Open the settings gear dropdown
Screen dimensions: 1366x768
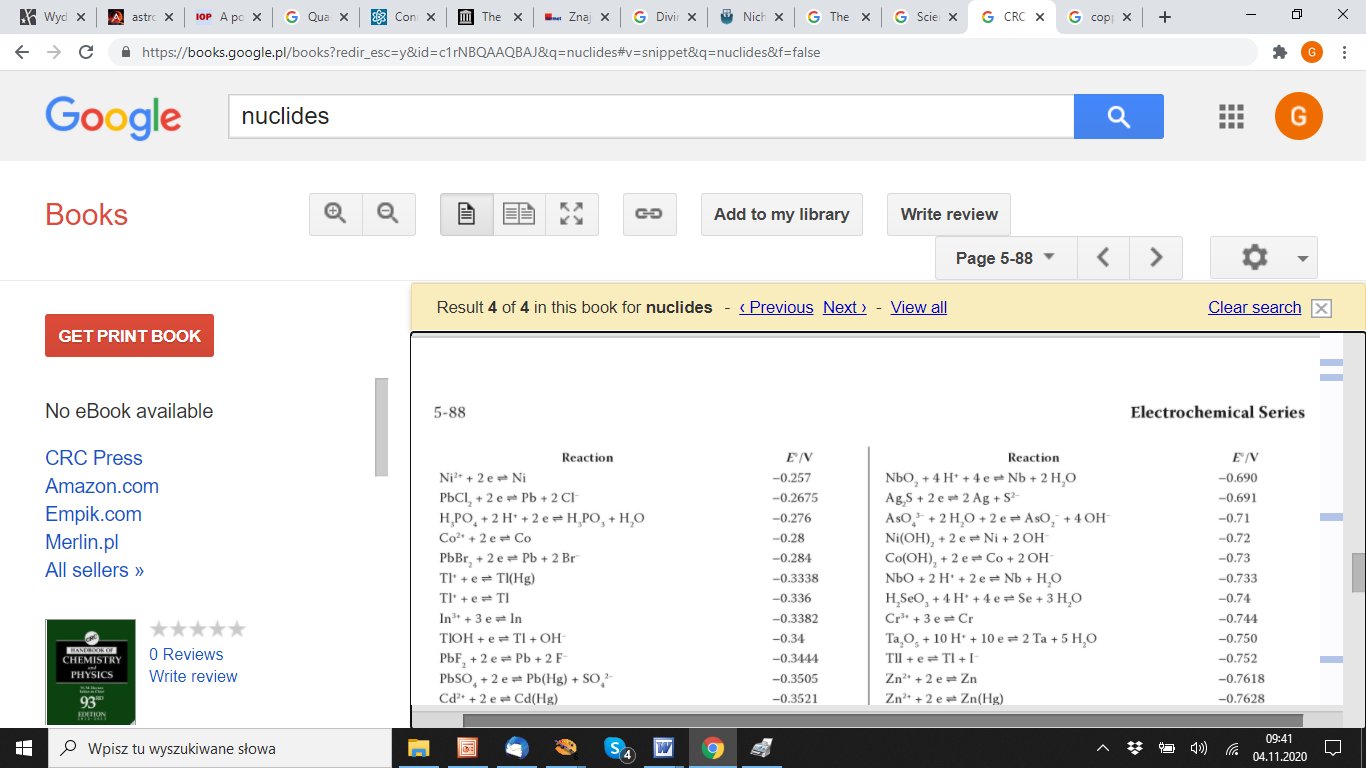[x=1263, y=258]
